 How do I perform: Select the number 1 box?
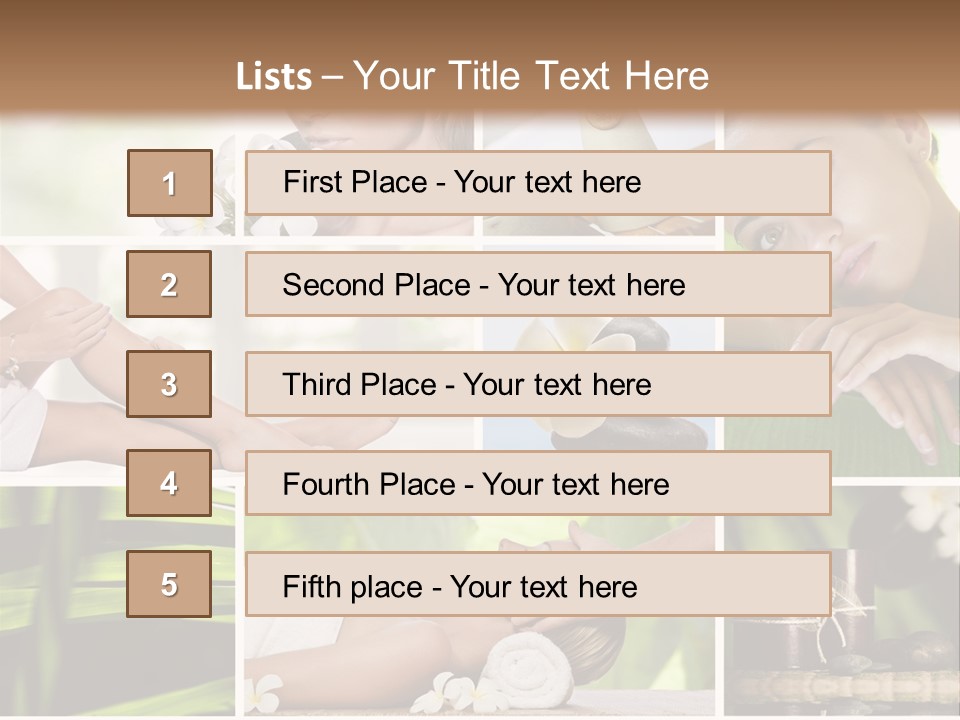coord(170,183)
